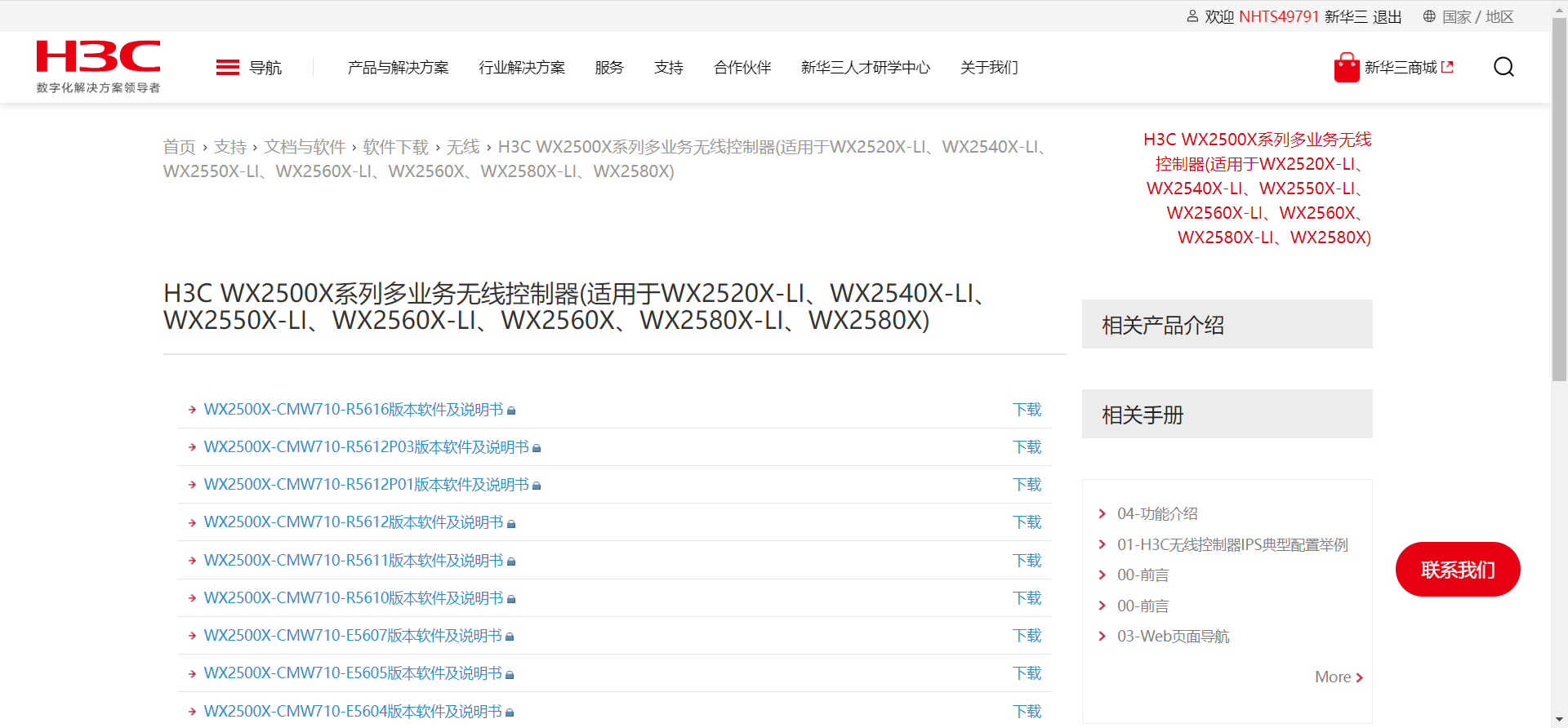Open the 04-功能介绍 manual
This screenshot has height=728, width=1568.
[1157, 513]
